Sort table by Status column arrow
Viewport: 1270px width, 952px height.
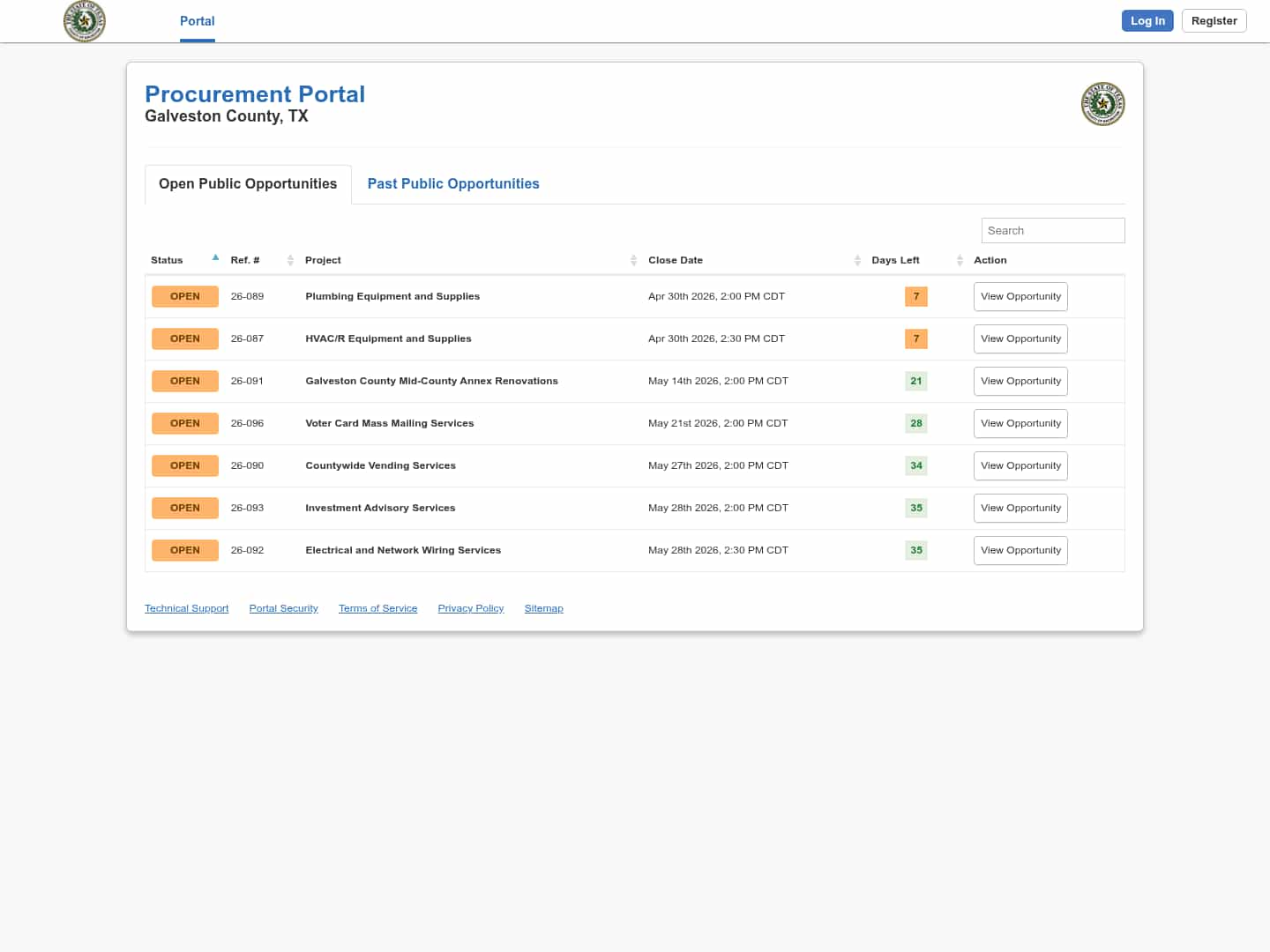(215, 259)
